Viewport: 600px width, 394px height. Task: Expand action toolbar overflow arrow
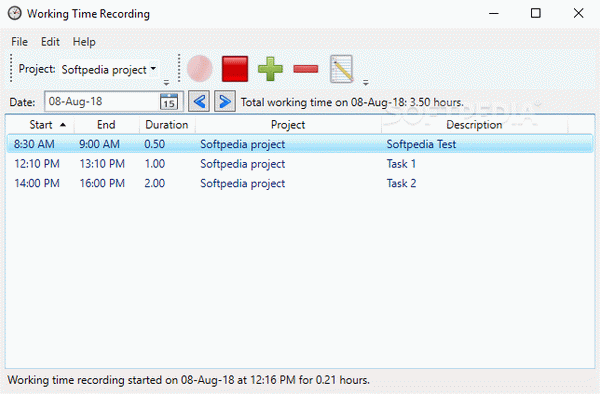pos(366,83)
